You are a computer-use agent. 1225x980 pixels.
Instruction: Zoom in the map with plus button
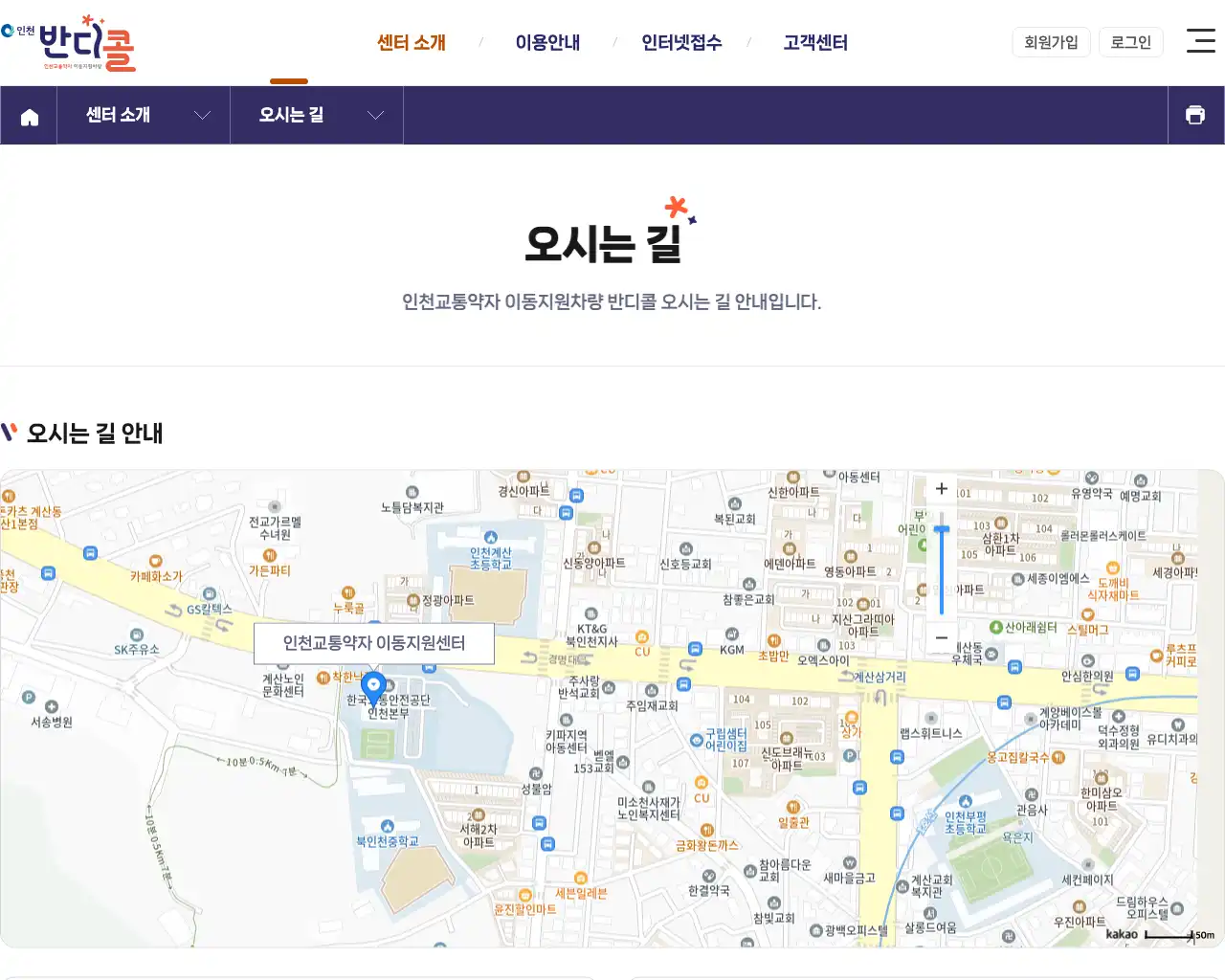pyautogui.click(x=942, y=489)
